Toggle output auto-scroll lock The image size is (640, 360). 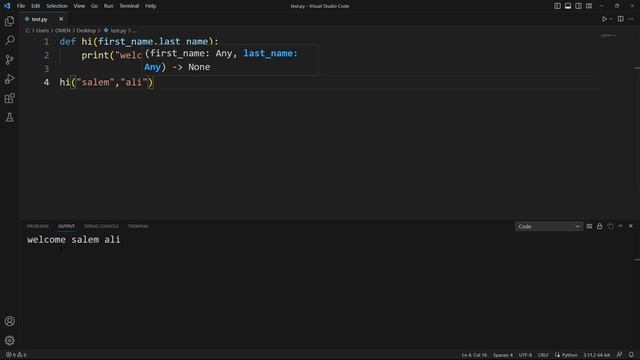(600, 226)
